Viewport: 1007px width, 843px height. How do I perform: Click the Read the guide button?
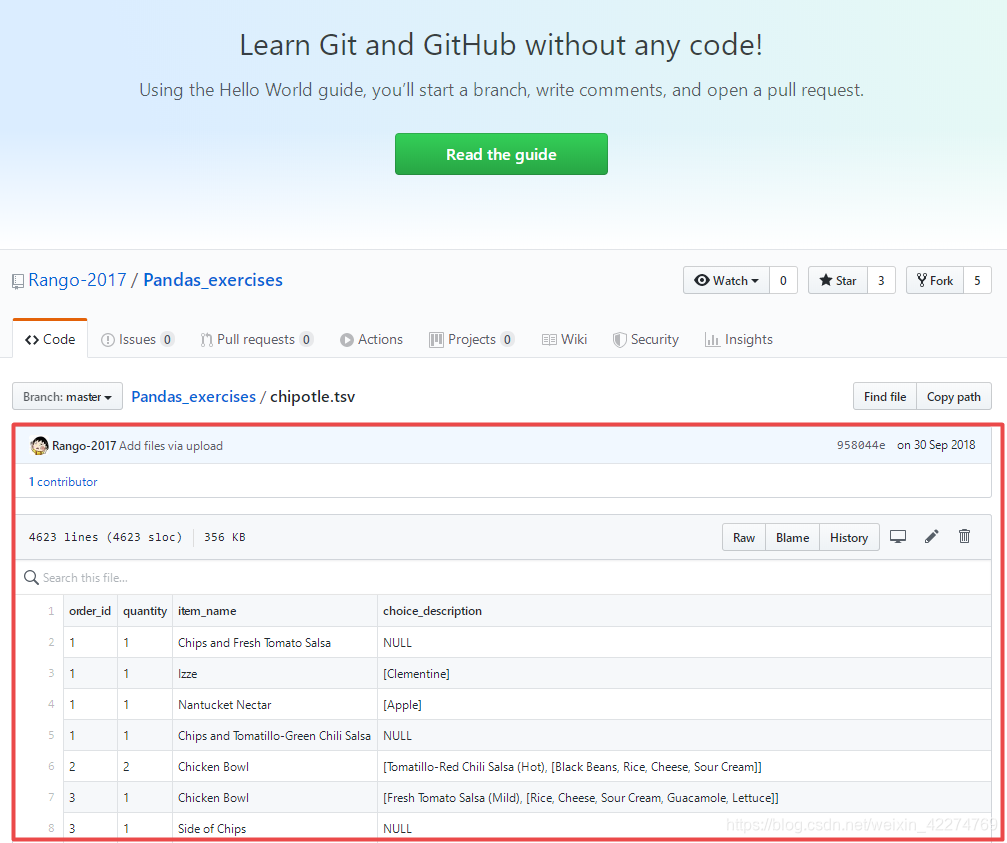(501, 154)
